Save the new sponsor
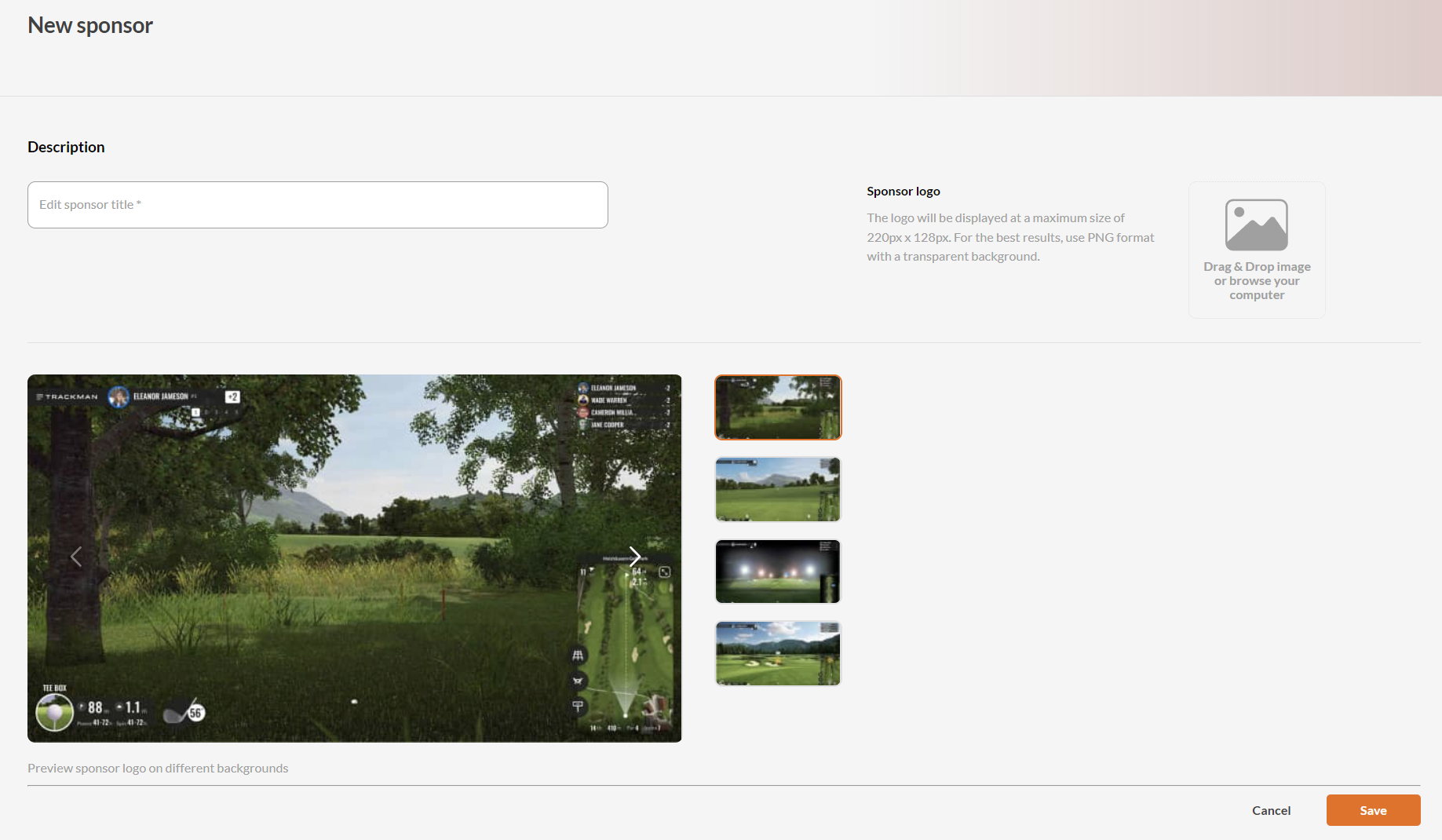Screen dimensions: 1442x840 coord(1374,810)
